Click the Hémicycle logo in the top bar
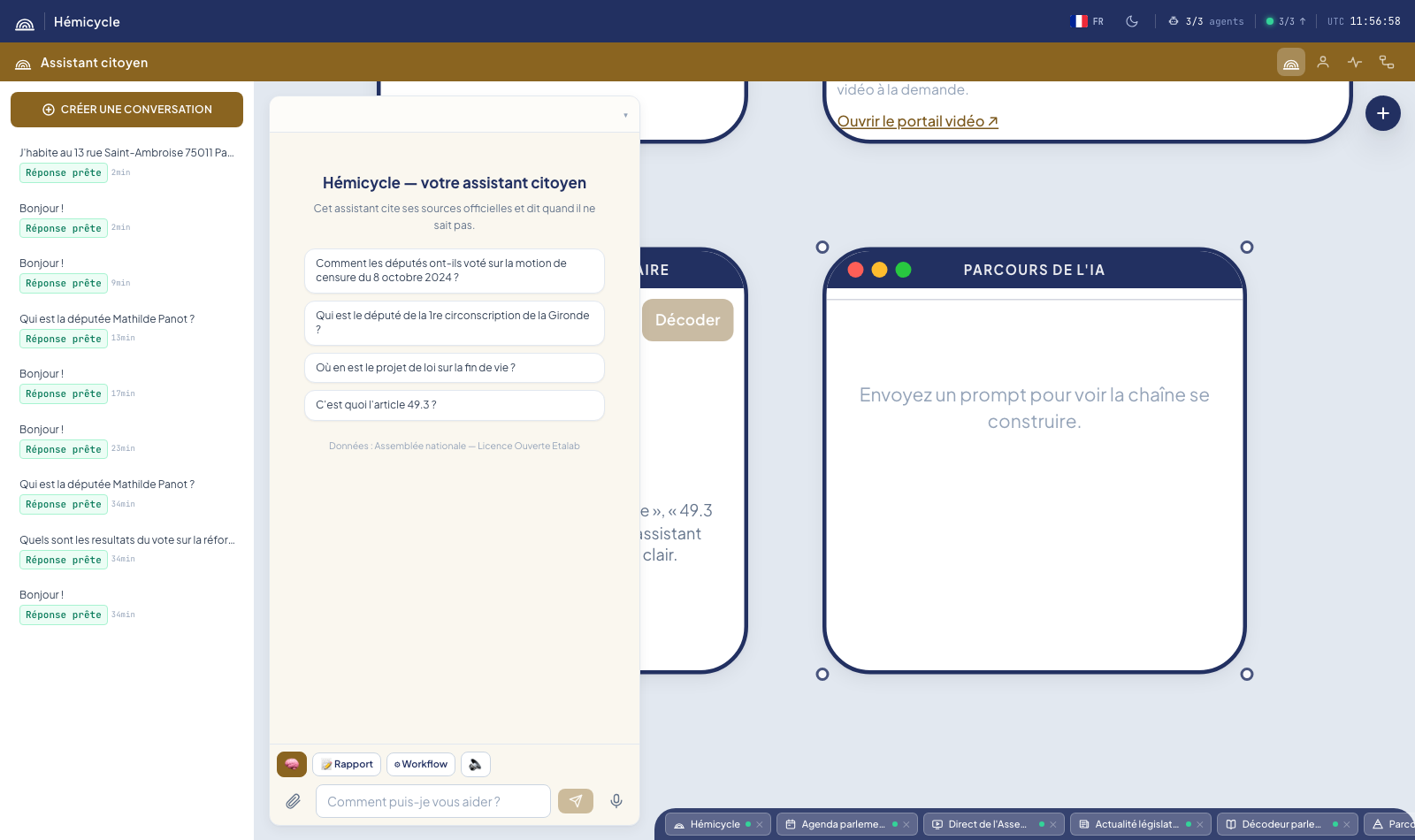The width and height of the screenshot is (1415, 840). (25, 22)
